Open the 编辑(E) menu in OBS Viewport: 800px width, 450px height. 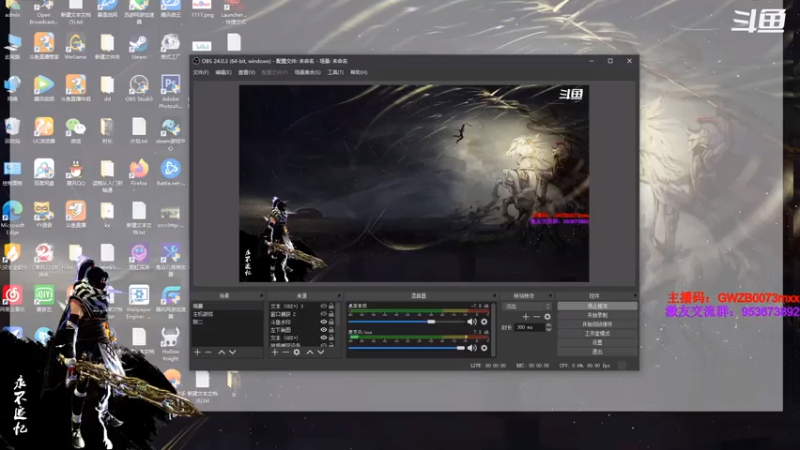tap(223, 72)
